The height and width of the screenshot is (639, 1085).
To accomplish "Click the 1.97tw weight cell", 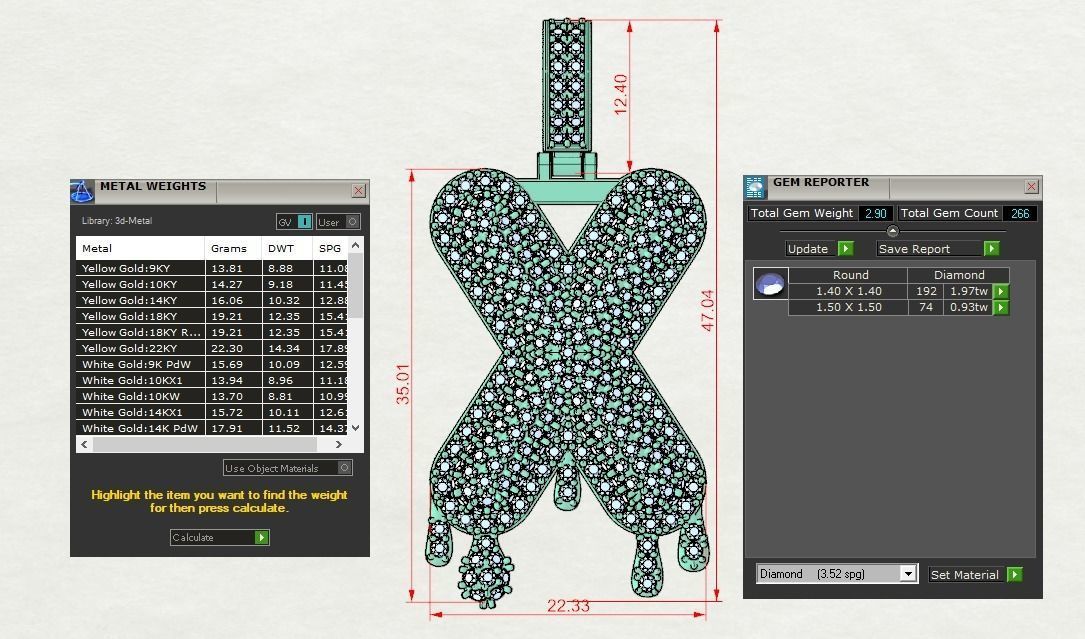I will (x=968, y=291).
